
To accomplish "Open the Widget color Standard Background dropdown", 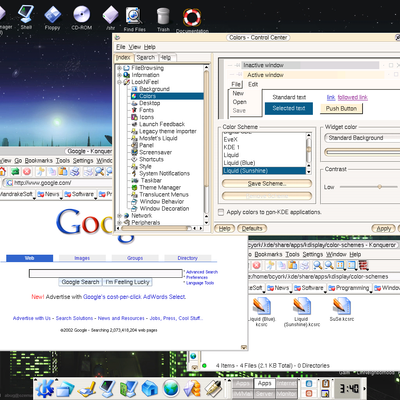I will [362, 138].
